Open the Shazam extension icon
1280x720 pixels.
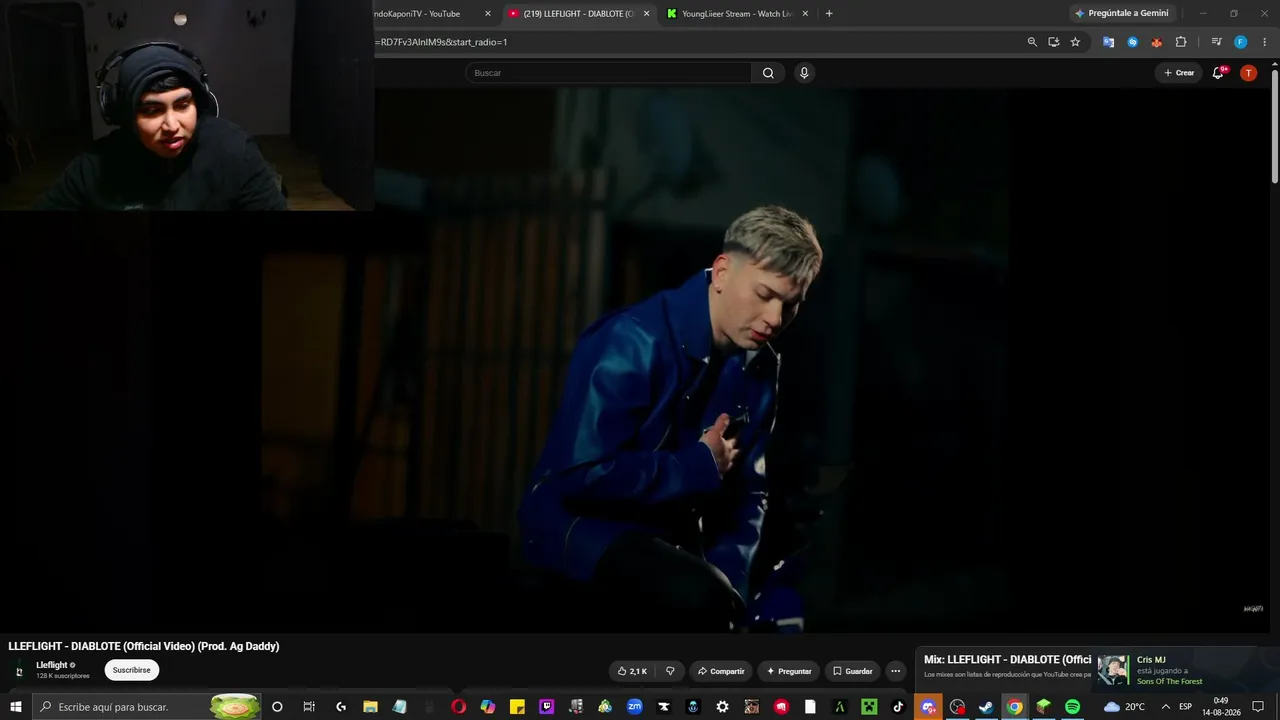tap(1132, 42)
